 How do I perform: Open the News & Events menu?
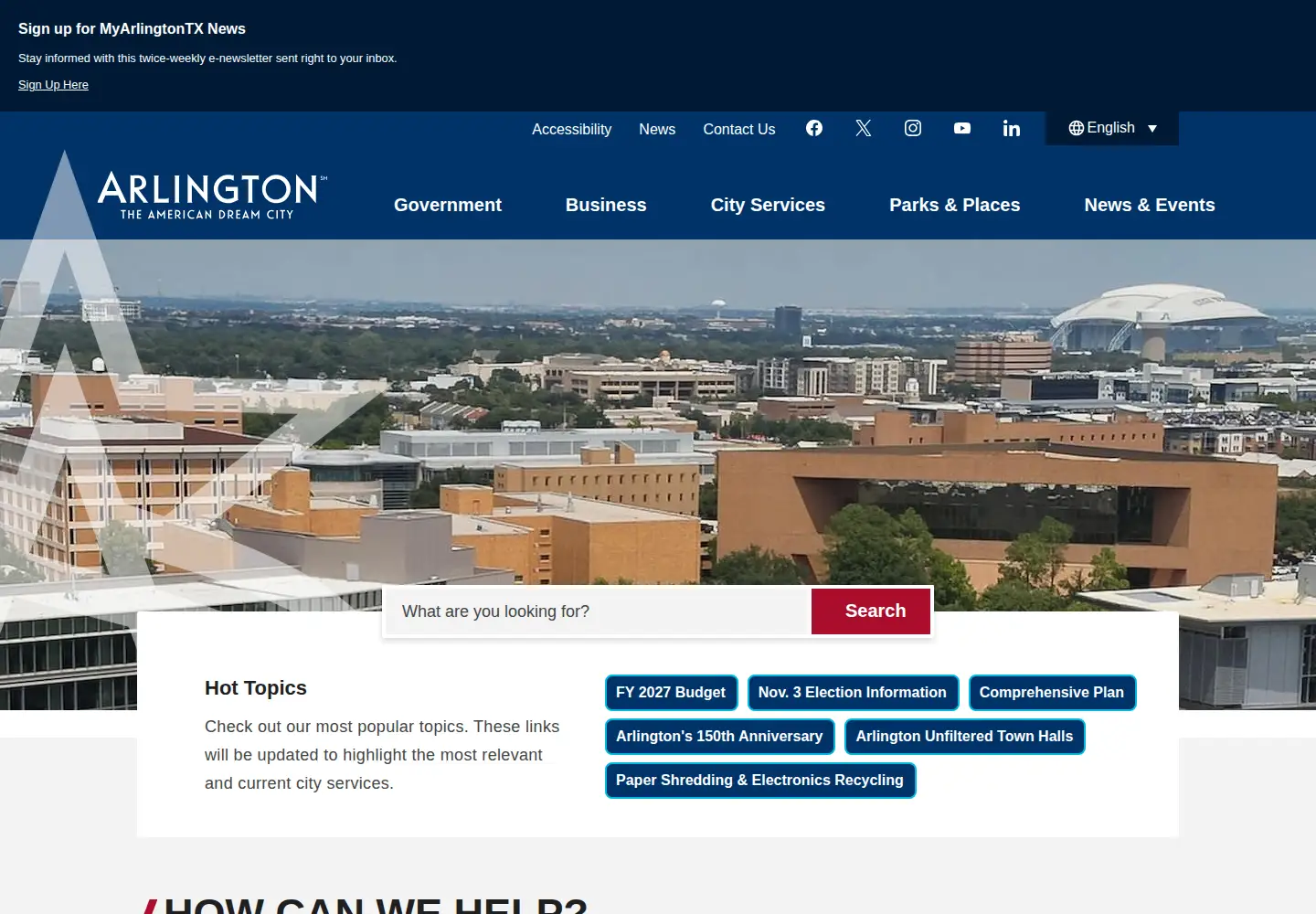(x=1150, y=205)
